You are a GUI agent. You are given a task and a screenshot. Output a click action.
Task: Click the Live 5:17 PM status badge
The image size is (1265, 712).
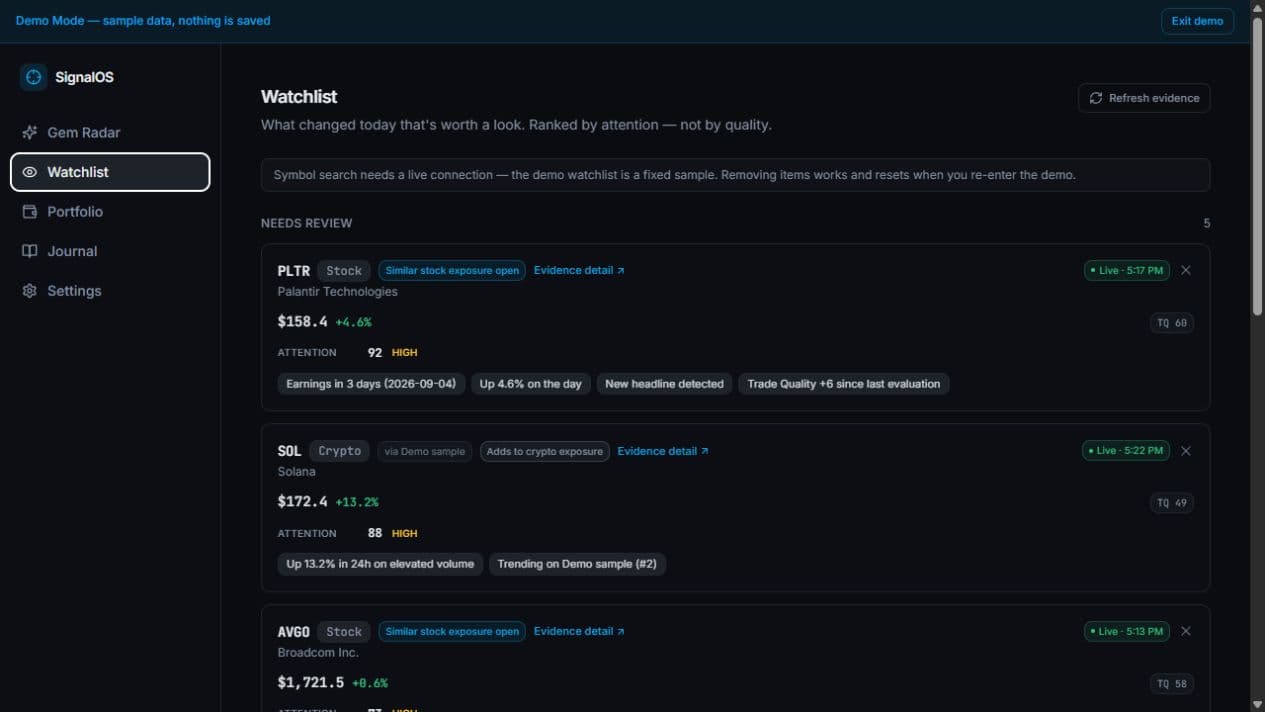click(1127, 270)
